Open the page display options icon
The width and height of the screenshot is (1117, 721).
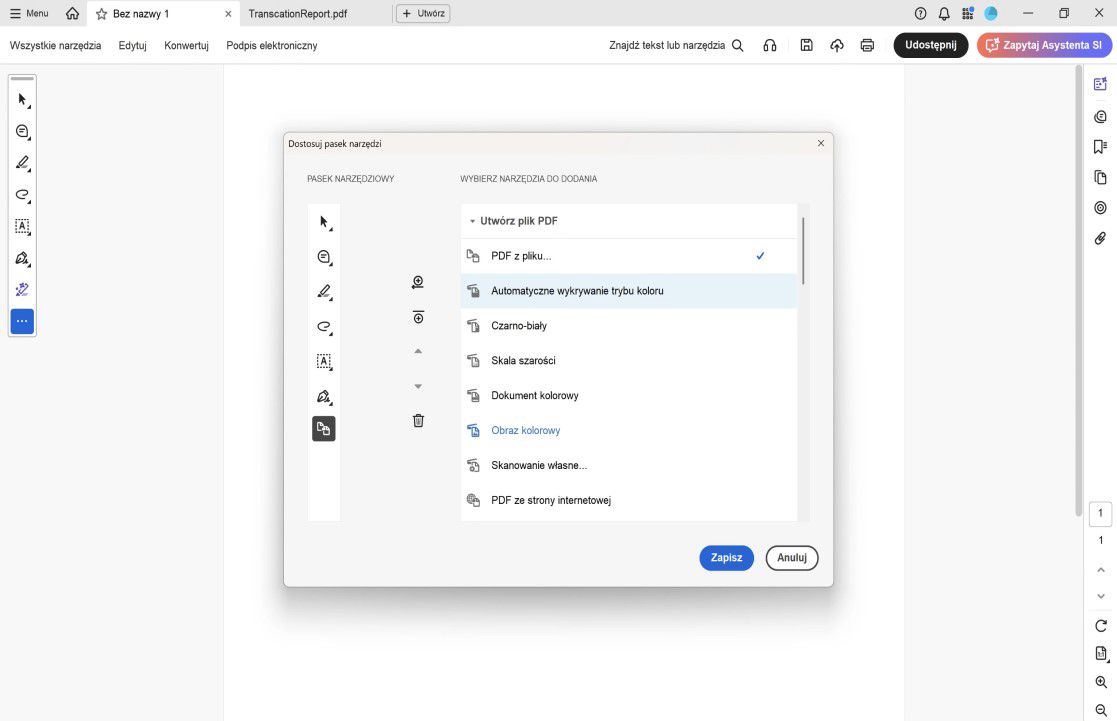coord(1101,653)
